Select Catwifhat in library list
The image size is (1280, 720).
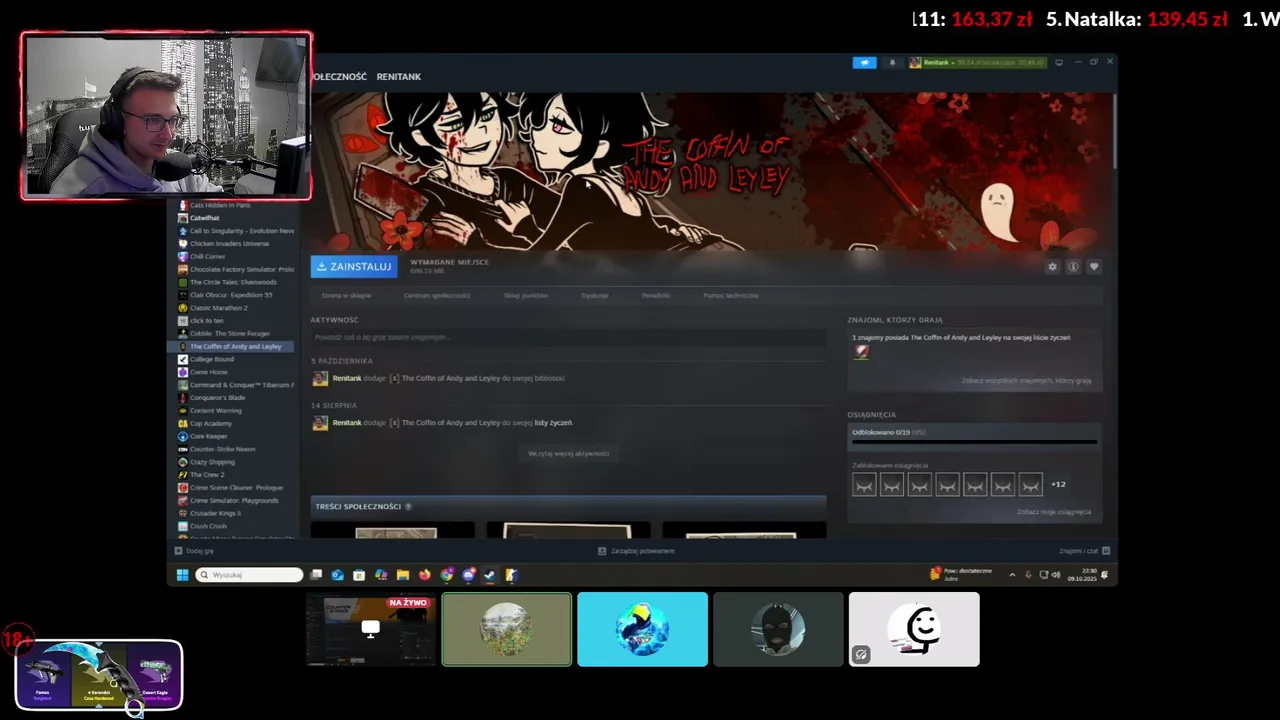[x=205, y=218]
